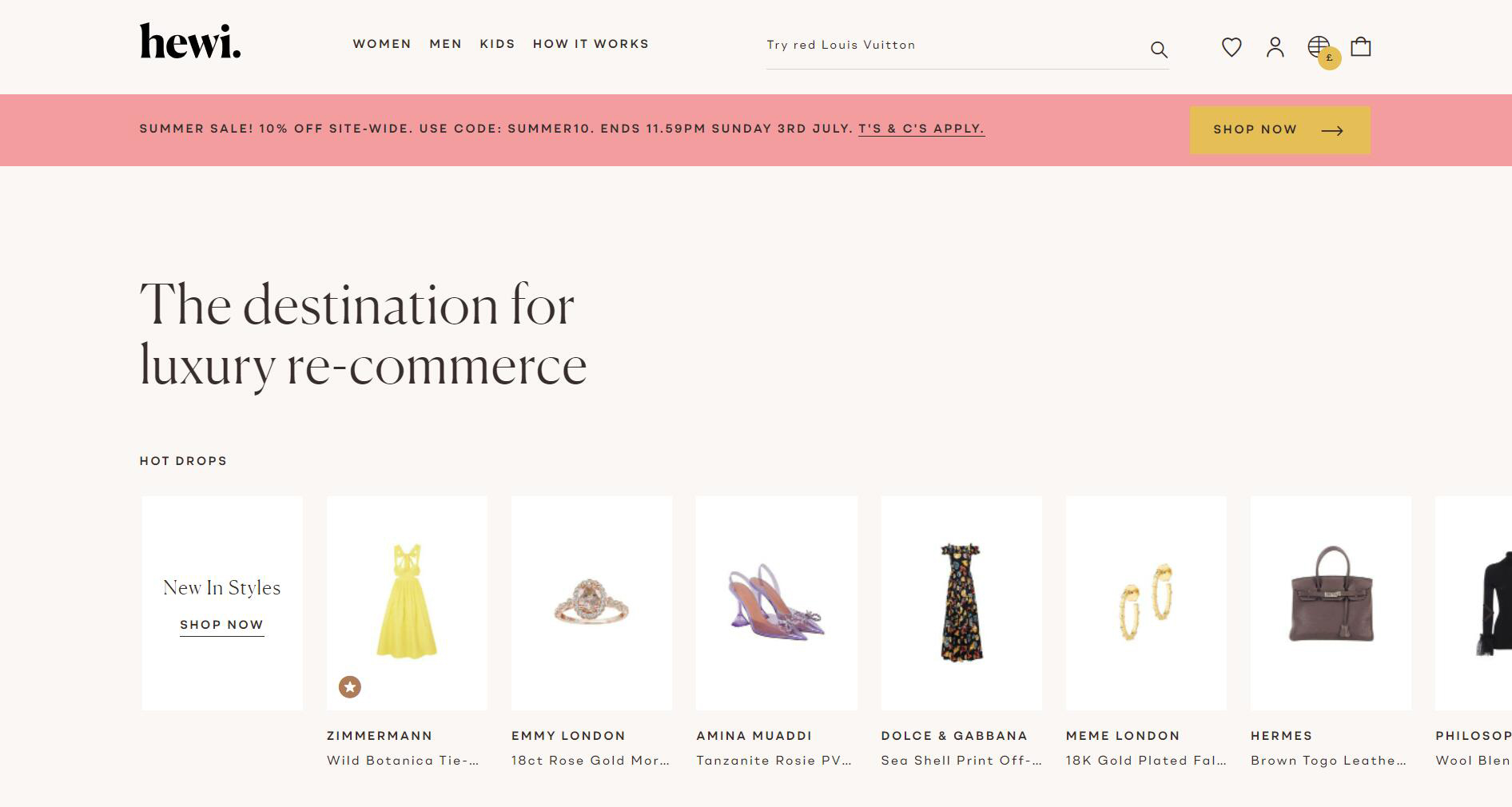The image size is (1512, 807).
Task: Open the Dolce & Gabbana brand label
Action: [954, 736]
